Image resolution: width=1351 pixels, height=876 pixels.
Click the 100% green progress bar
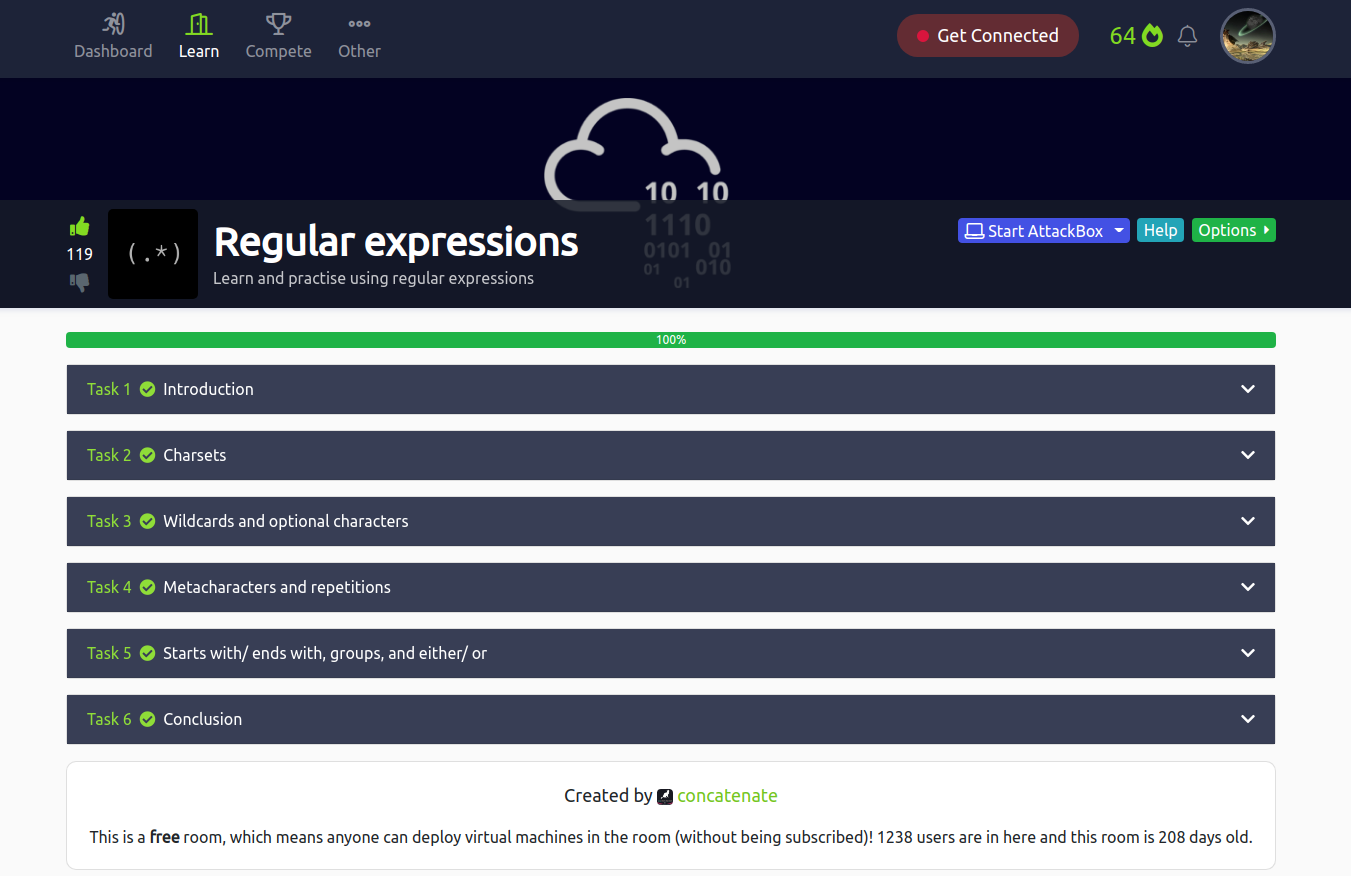tap(670, 339)
